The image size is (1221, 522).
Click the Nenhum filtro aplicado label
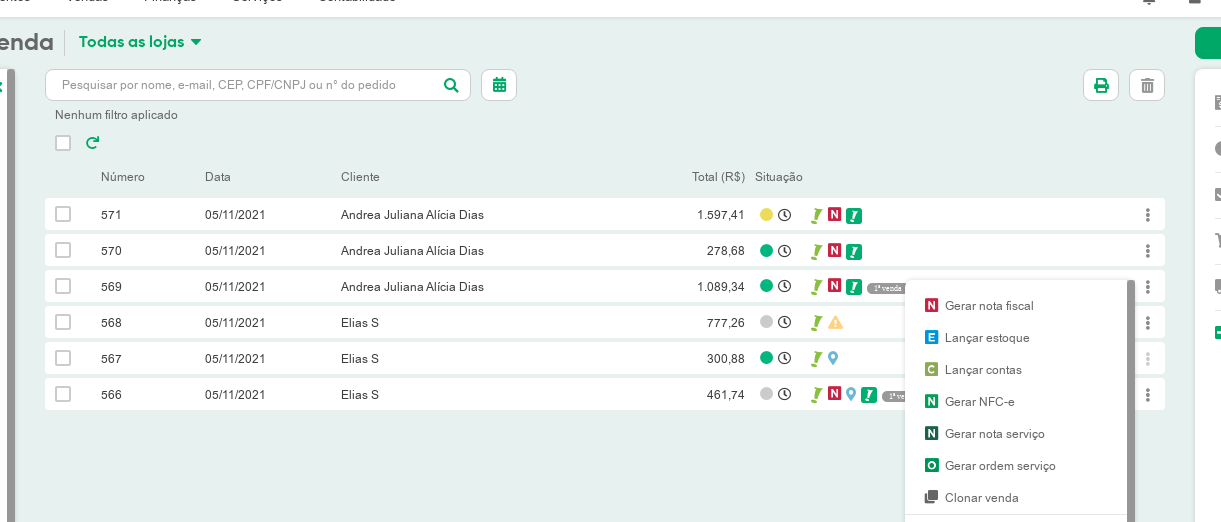click(x=116, y=115)
